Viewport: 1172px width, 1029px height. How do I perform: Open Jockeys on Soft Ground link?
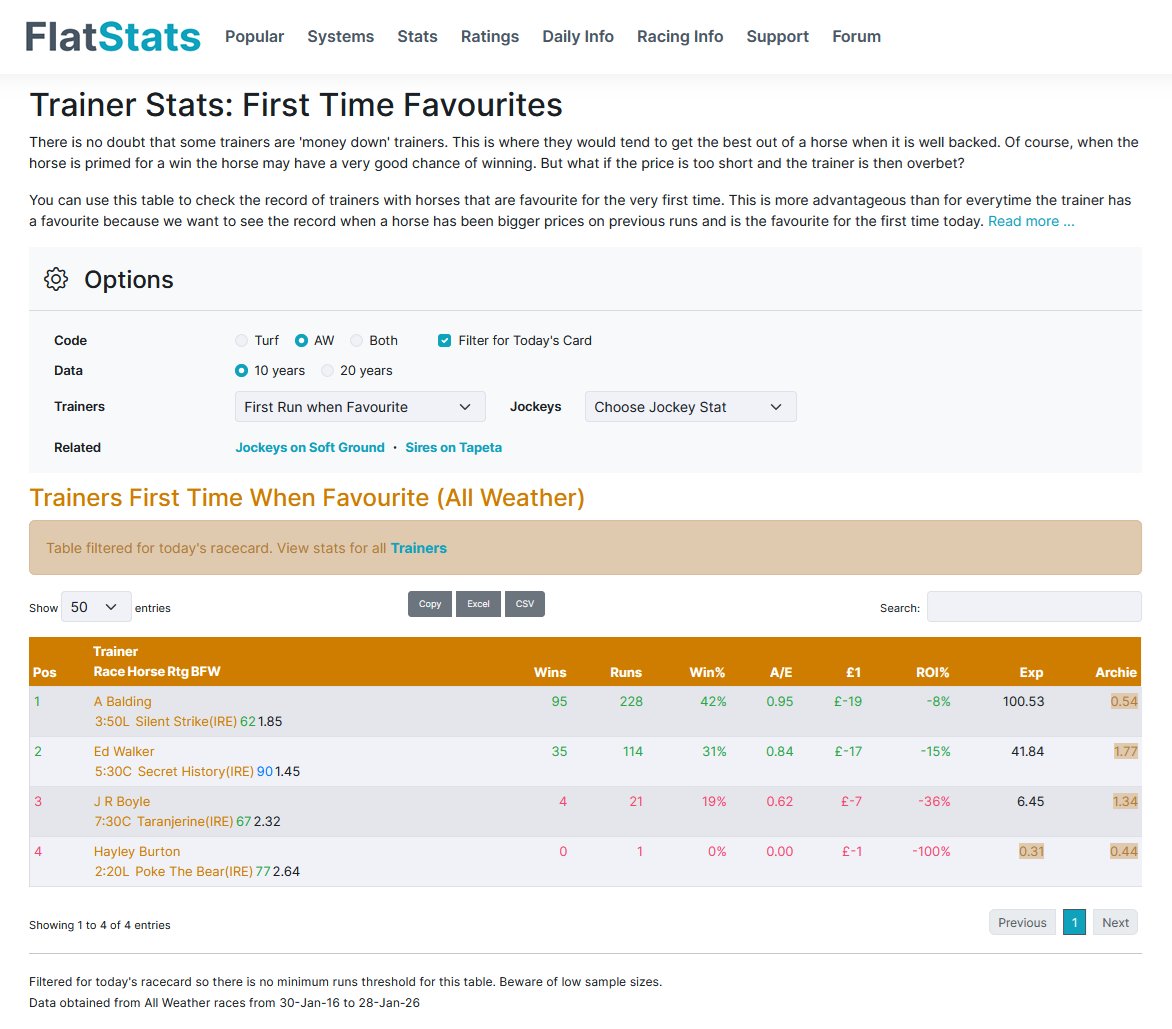pos(309,448)
